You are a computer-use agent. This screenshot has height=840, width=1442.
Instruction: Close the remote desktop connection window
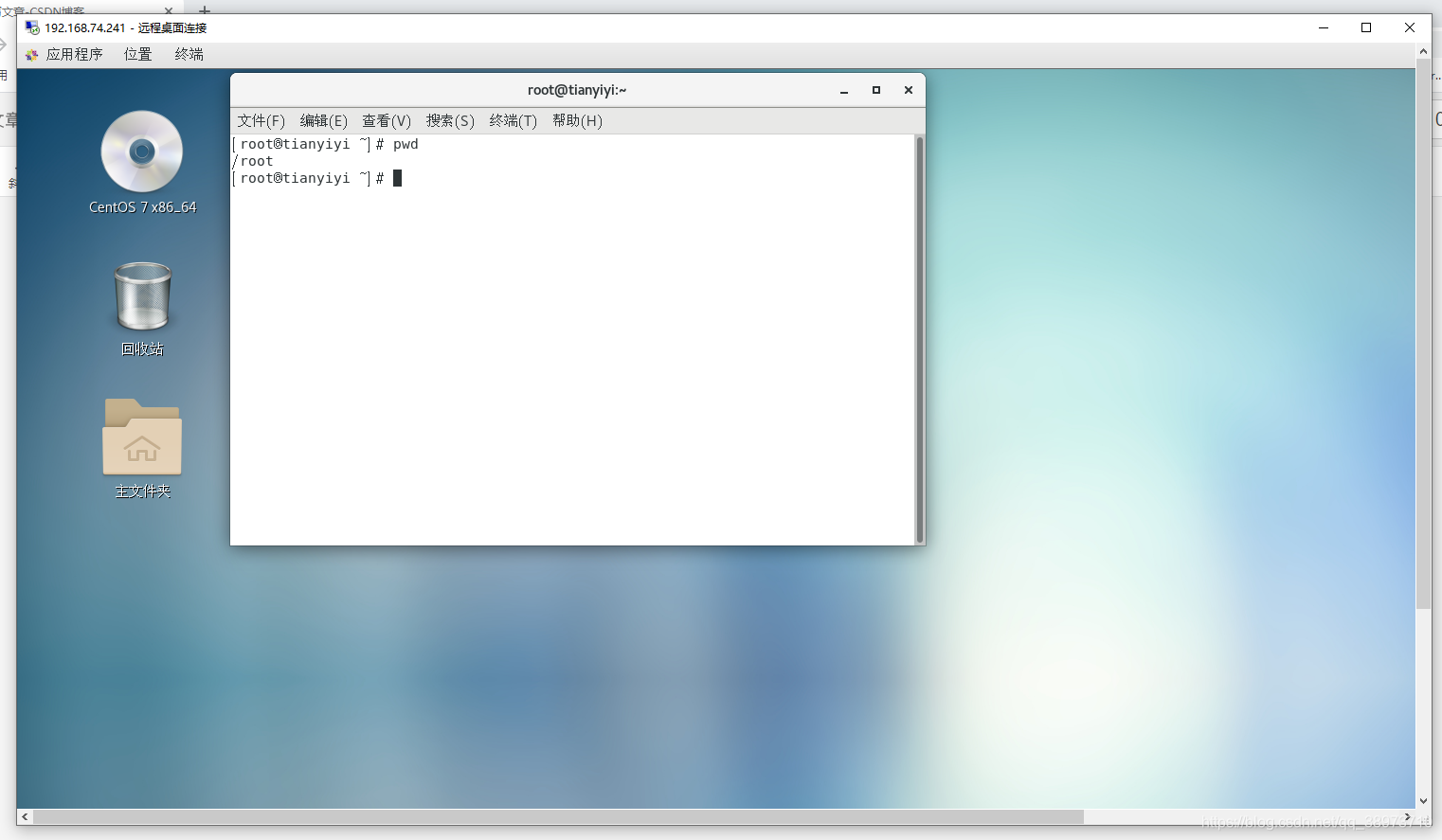(1410, 27)
